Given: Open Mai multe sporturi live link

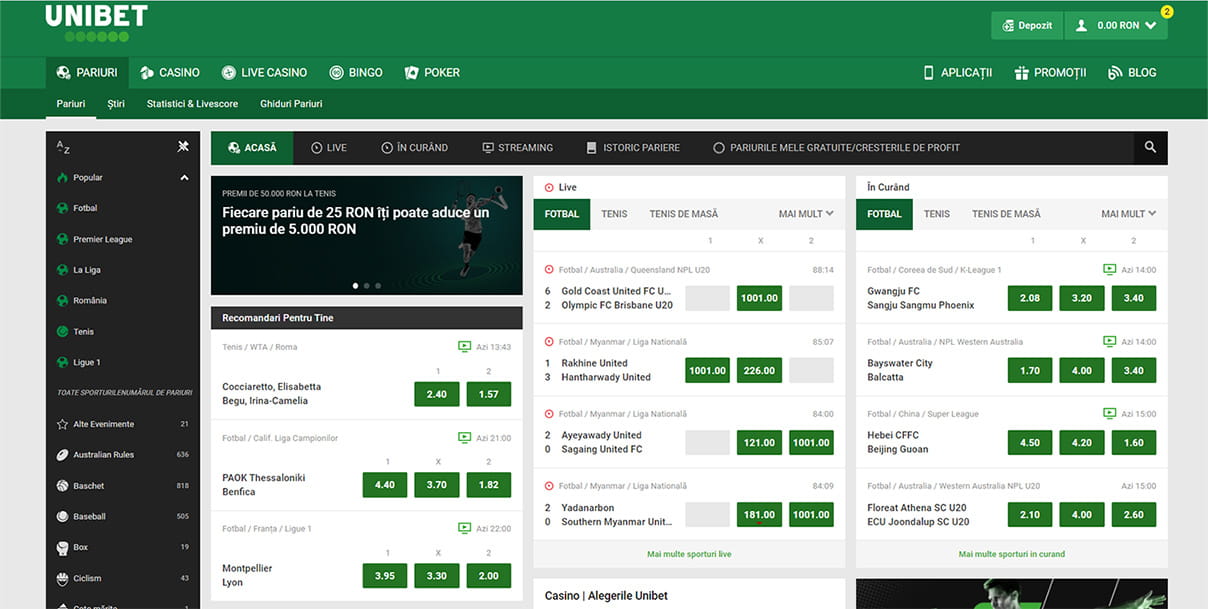Looking at the screenshot, I should (689, 554).
